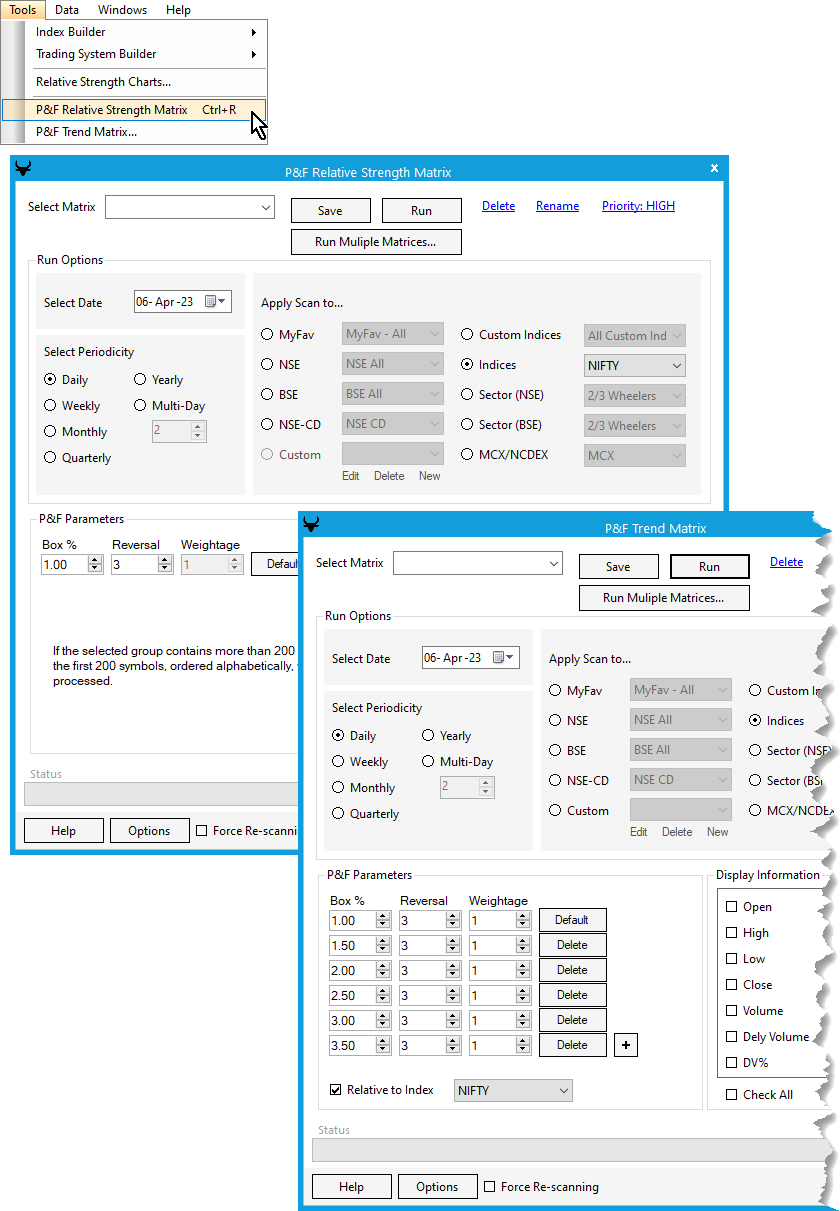
Task: Click the 2.00 Box % input field
Action: [x=351, y=970]
